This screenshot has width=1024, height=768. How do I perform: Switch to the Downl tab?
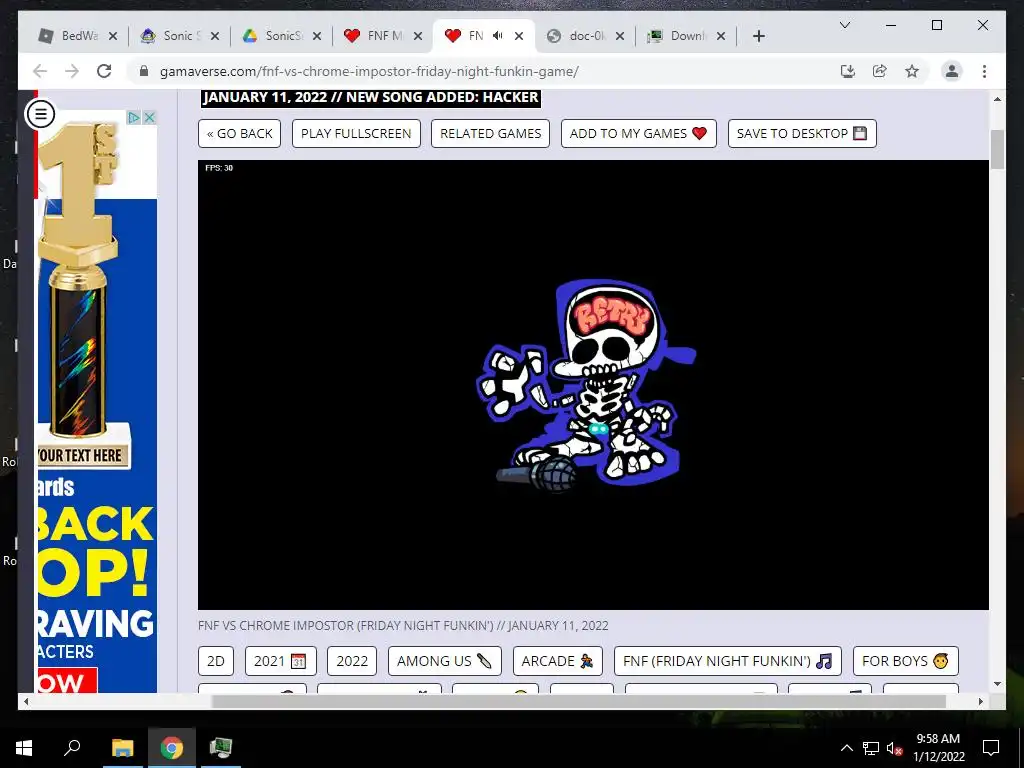687,36
